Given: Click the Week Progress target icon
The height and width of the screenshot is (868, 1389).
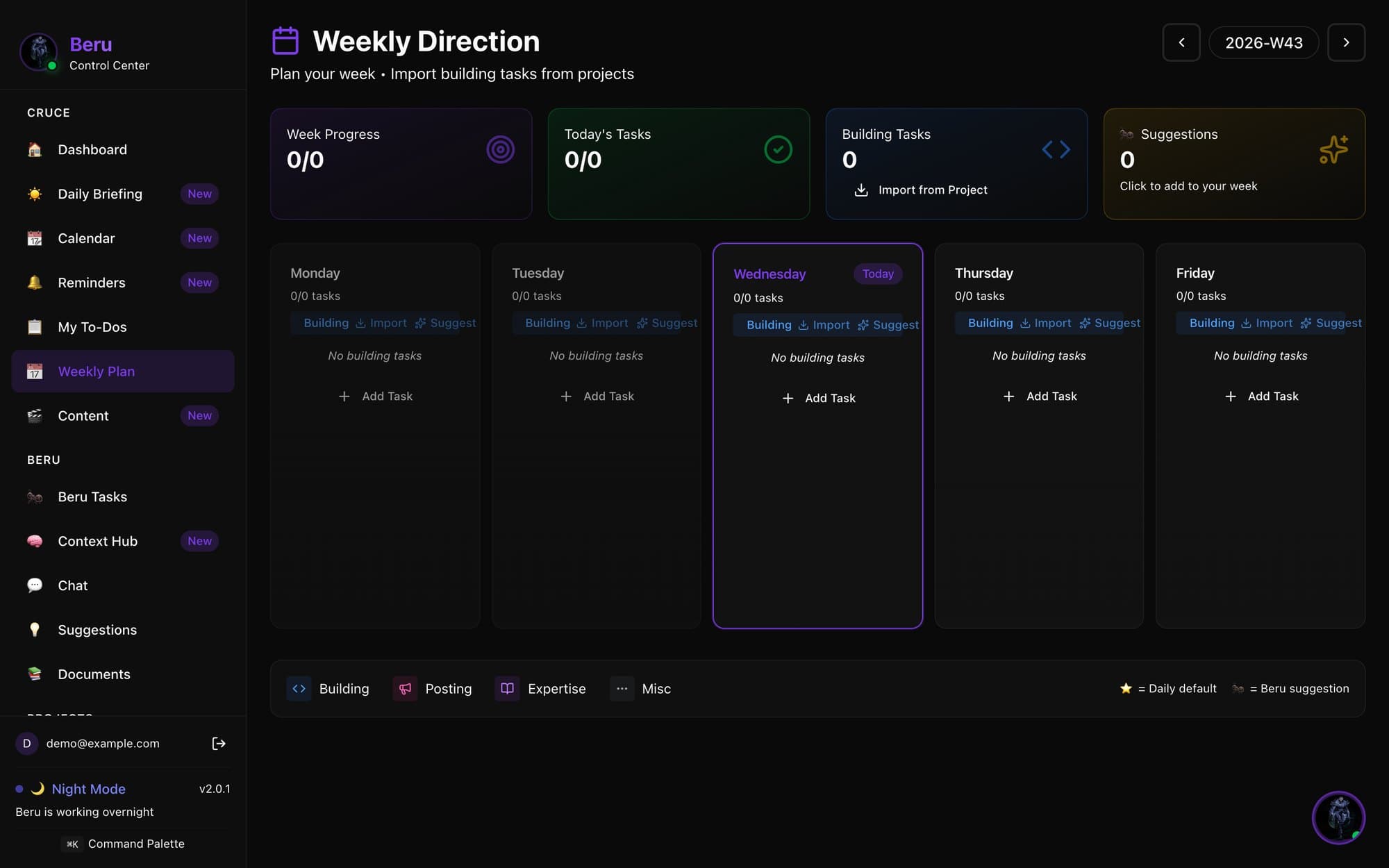Looking at the screenshot, I should (500, 149).
